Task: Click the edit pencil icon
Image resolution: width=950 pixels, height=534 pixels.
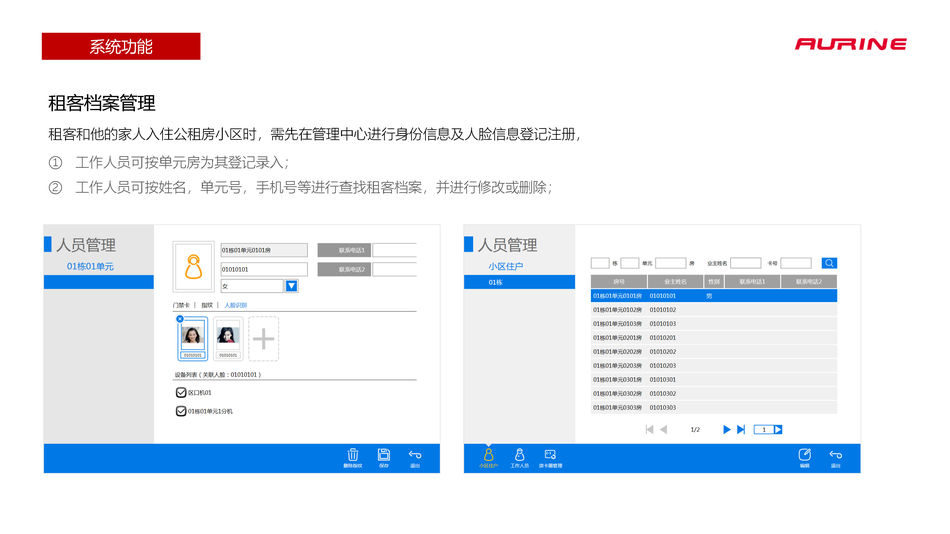Action: [804, 455]
